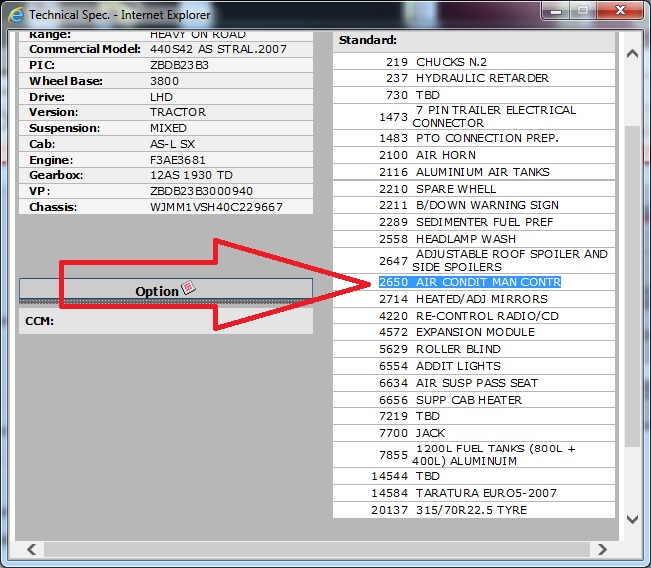Screen dimensions: 651x568
Task: Click Cab value AS-L SX
Action: pyautogui.click(x=172, y=144)
